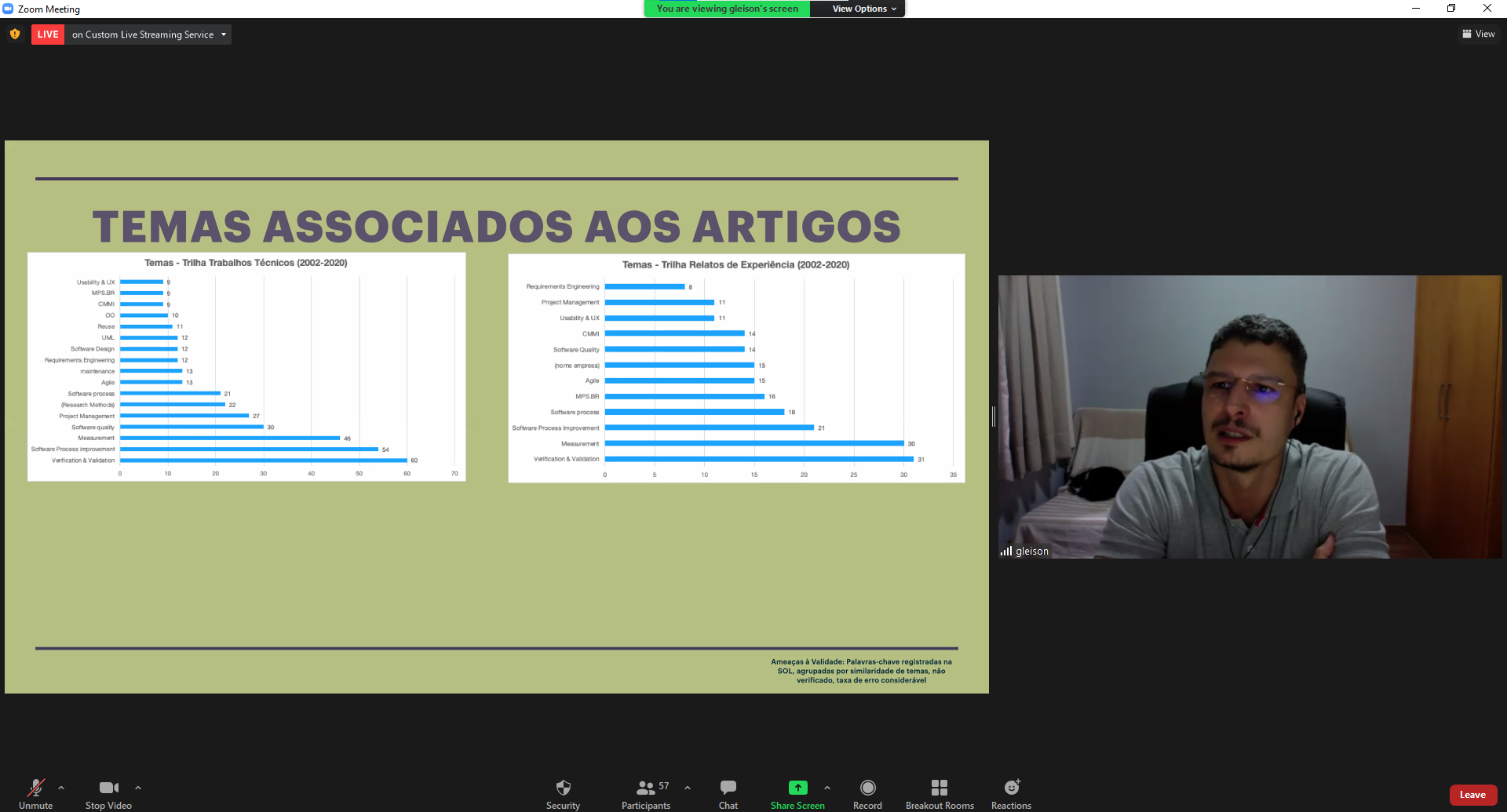The width and height of the screenshot is (1507, 812).
Task: Open Custom Live Streaming Service dropdown
Action: point(148,35)
